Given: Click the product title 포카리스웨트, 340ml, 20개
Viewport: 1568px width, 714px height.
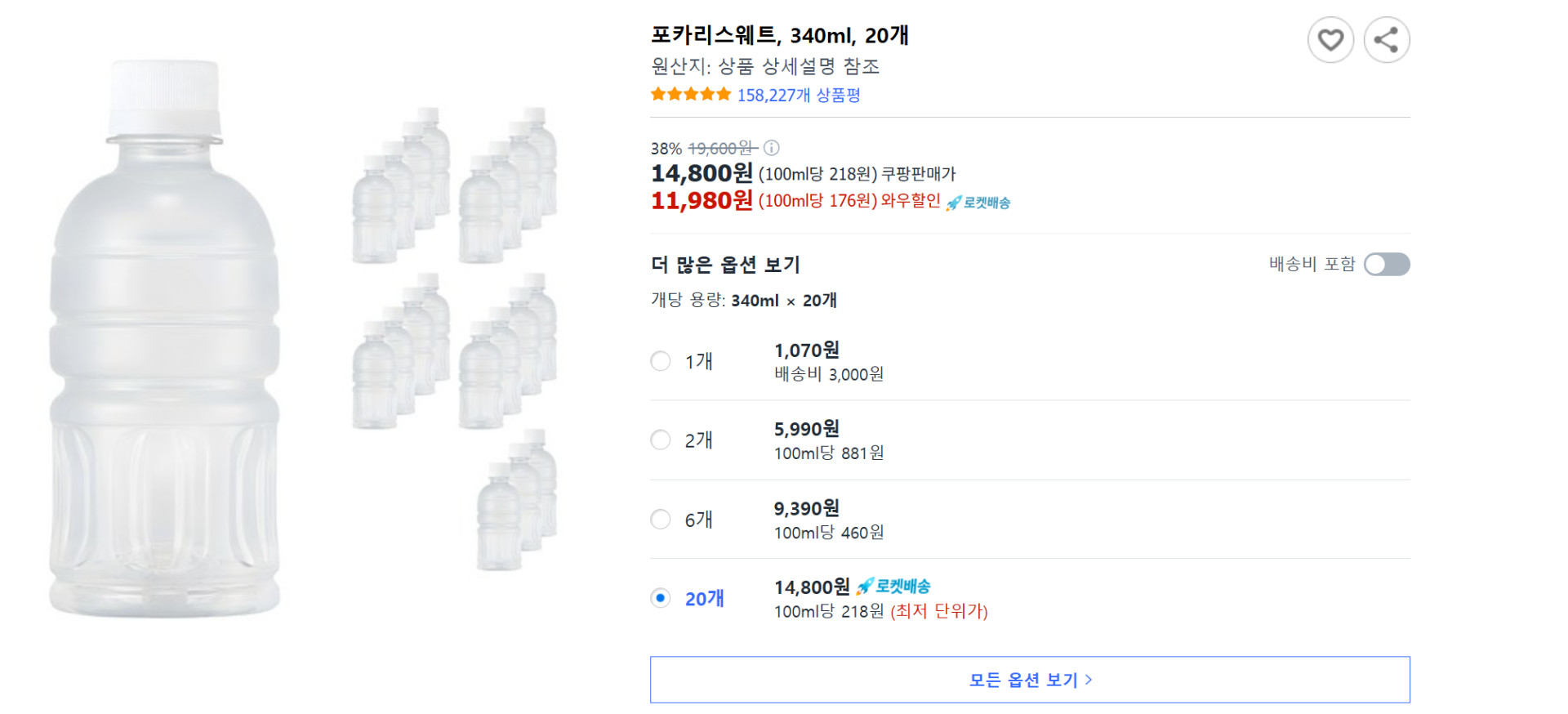Looking at the screenshot, I should 780,35.
